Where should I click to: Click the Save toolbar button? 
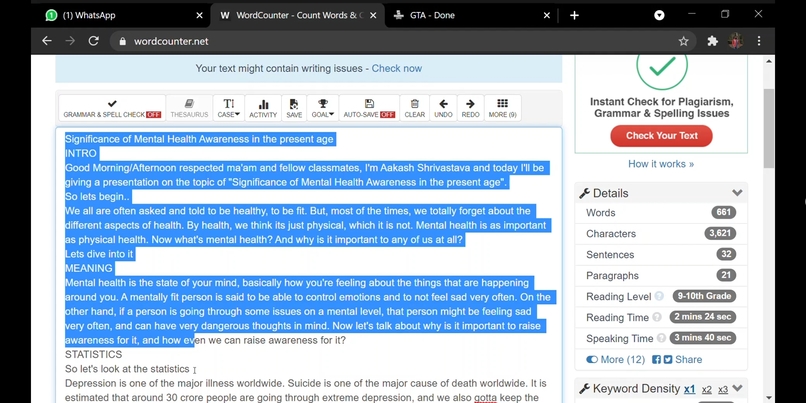[294, 108]
